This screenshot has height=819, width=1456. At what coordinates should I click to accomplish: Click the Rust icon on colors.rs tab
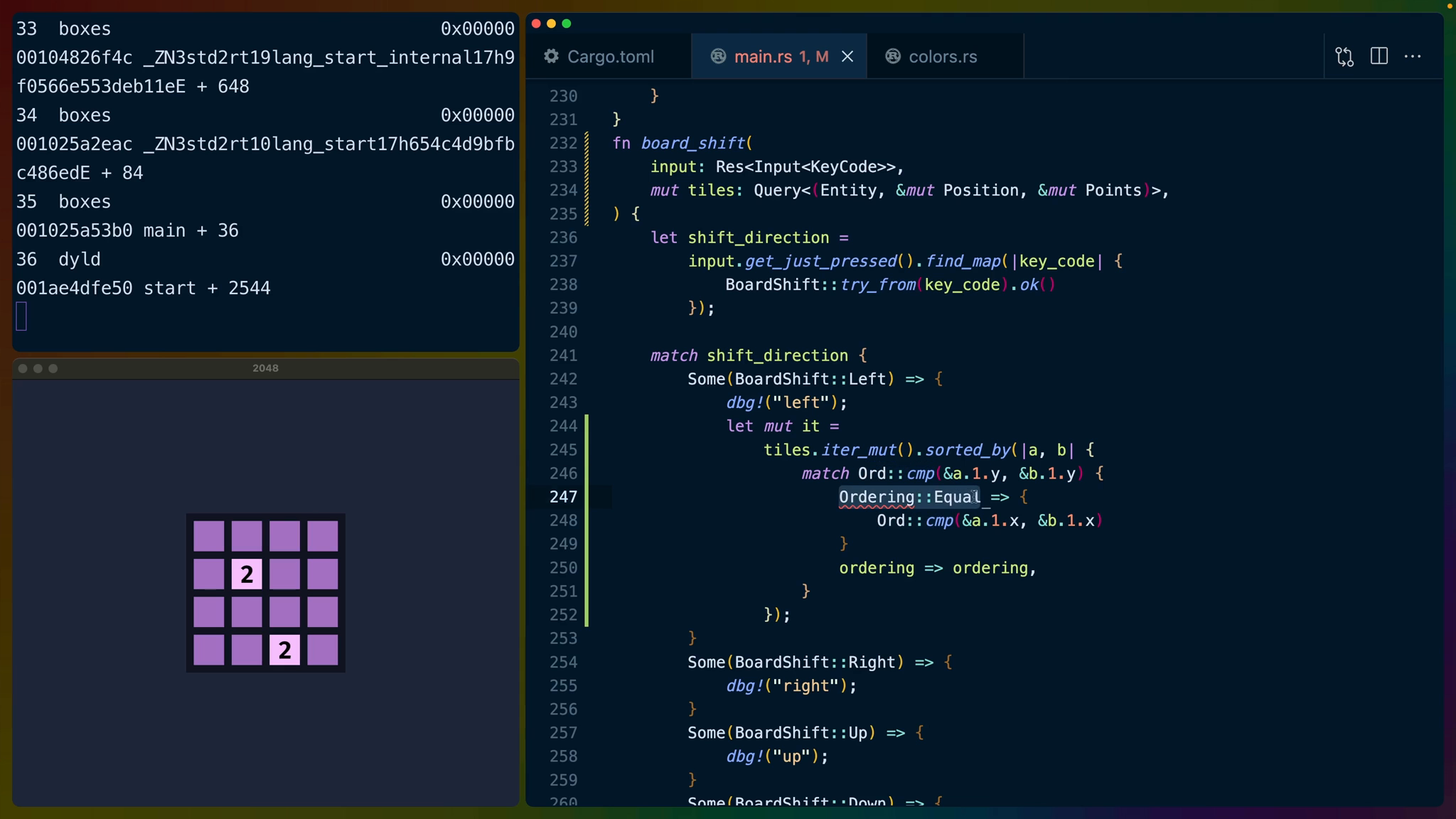pyautogui.click(x=893, y=56)
